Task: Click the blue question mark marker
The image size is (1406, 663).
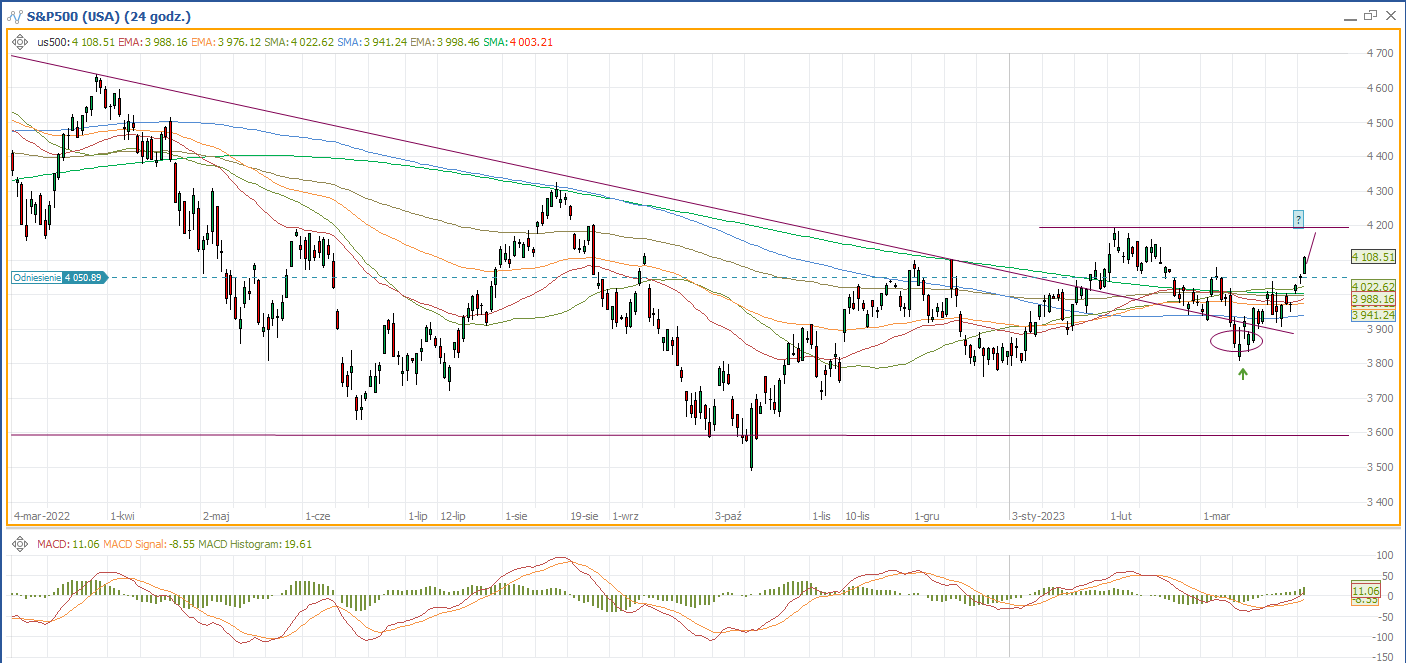Action: pyautogui.click(x=1298, y=218)
